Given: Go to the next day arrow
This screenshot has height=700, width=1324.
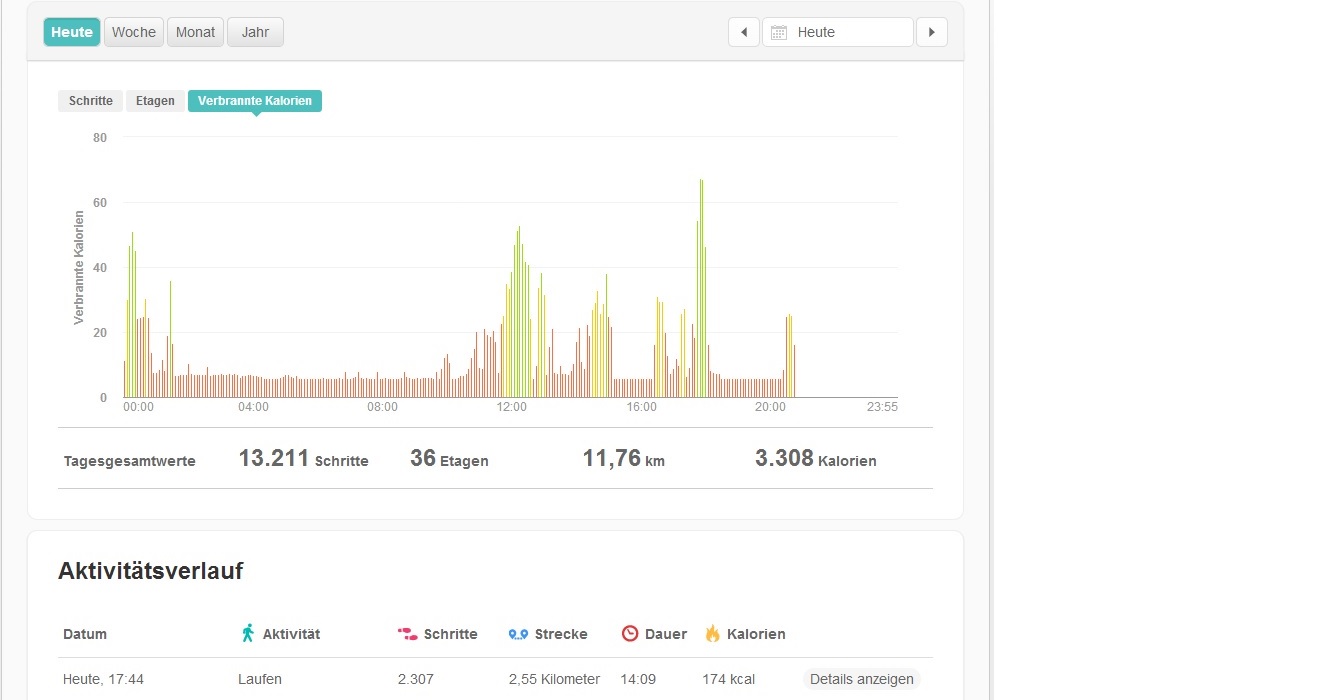Looking at the screenshot, I should [932, 32].
